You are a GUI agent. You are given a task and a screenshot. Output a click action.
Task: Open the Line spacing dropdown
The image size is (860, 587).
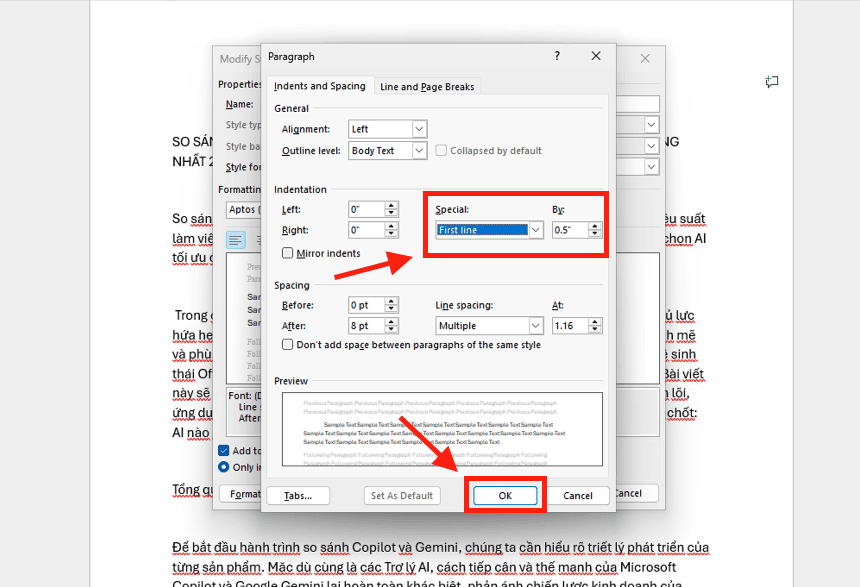tap(536, 326)
